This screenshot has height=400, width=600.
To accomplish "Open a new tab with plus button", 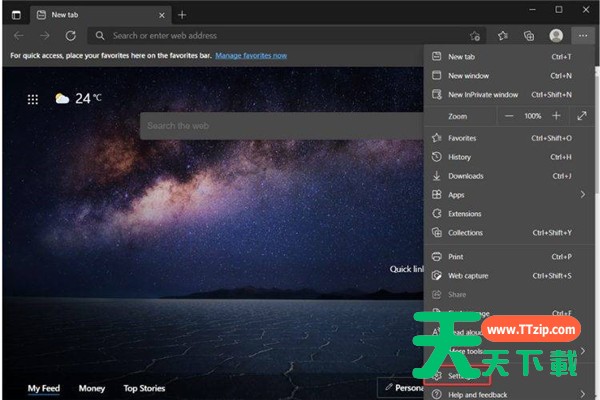I will 182,15.
